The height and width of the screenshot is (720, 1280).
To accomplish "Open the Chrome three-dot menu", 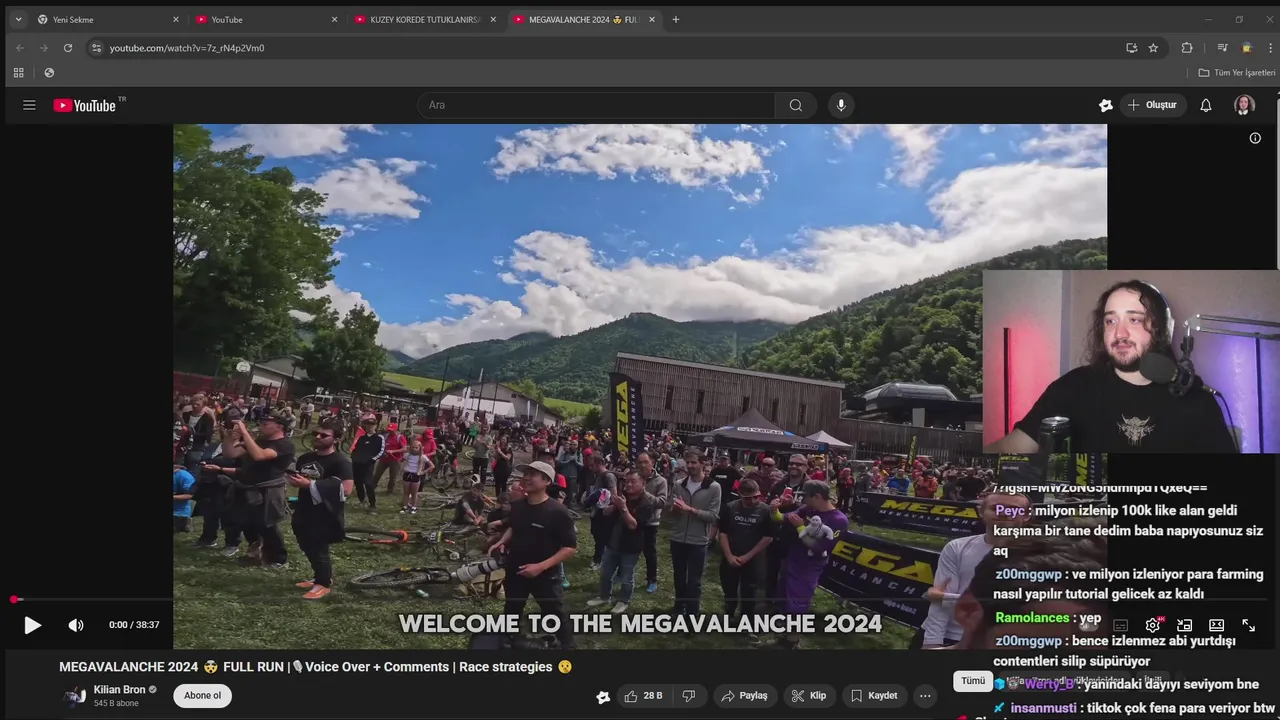I will coord(1268,47).
